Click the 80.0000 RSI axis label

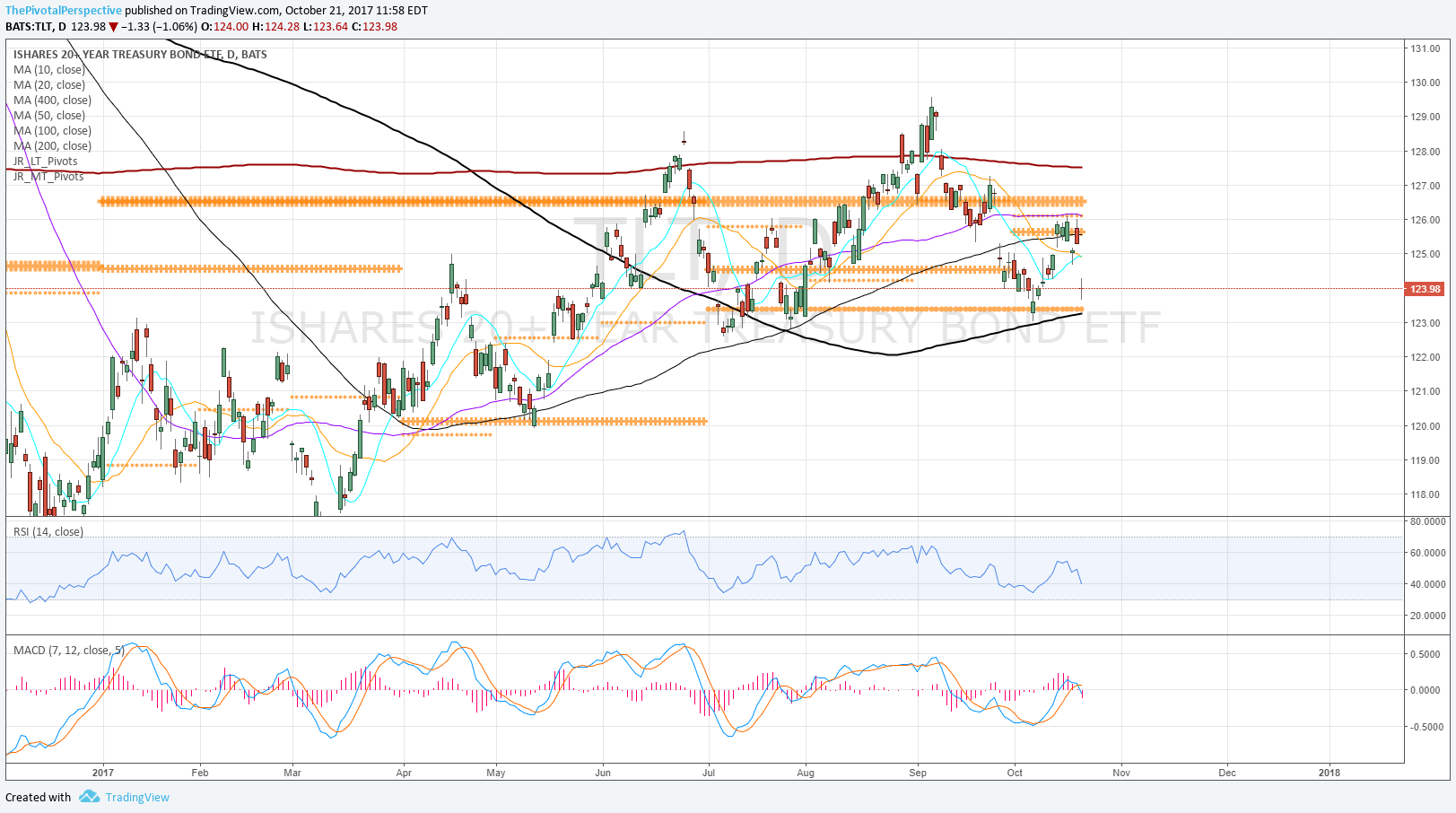click(1428, 521)
